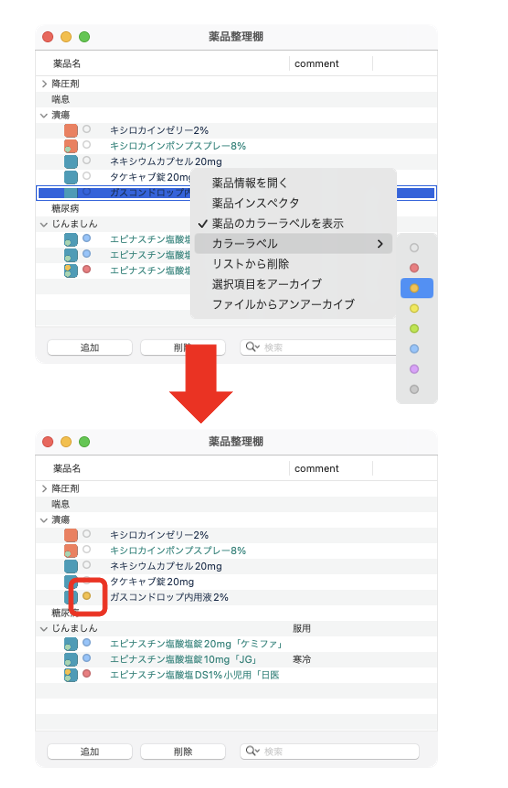Click キシロカインポンプスプレー8% drug icon in upper window
Viewport: 508px width, 788px height.
point(71,146)
